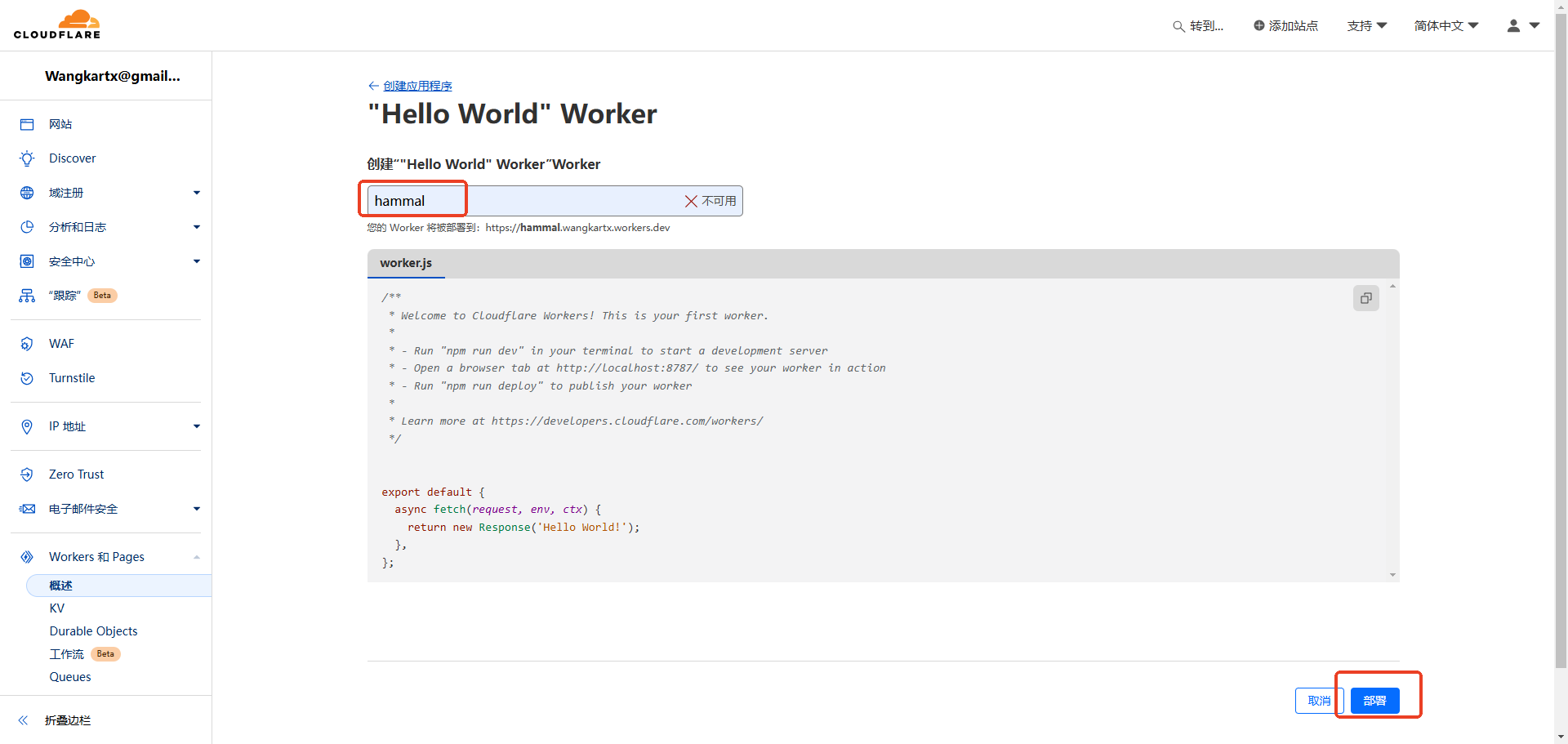Click the 网站 sidebar label

60,124
